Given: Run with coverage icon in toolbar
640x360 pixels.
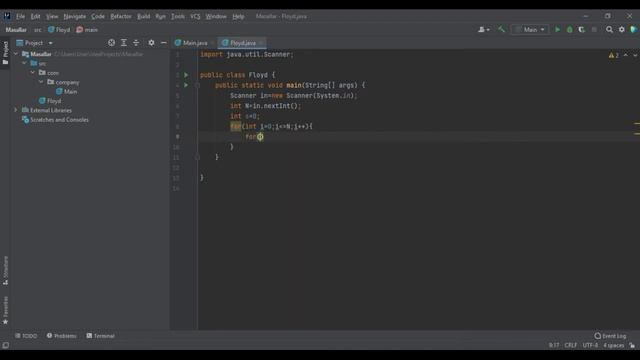Looking at the screenshot, I should point(582,29).
